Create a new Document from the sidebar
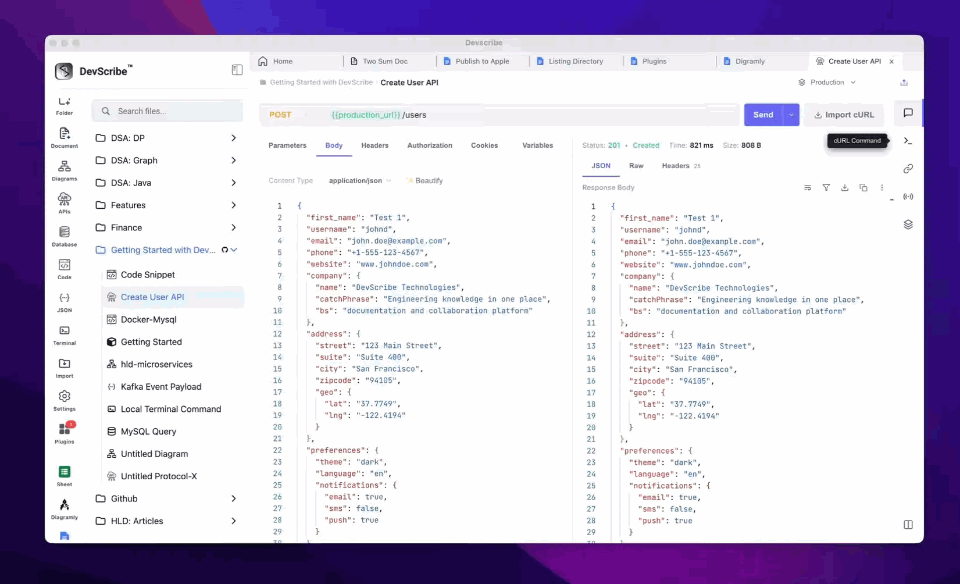 point(64,133)
